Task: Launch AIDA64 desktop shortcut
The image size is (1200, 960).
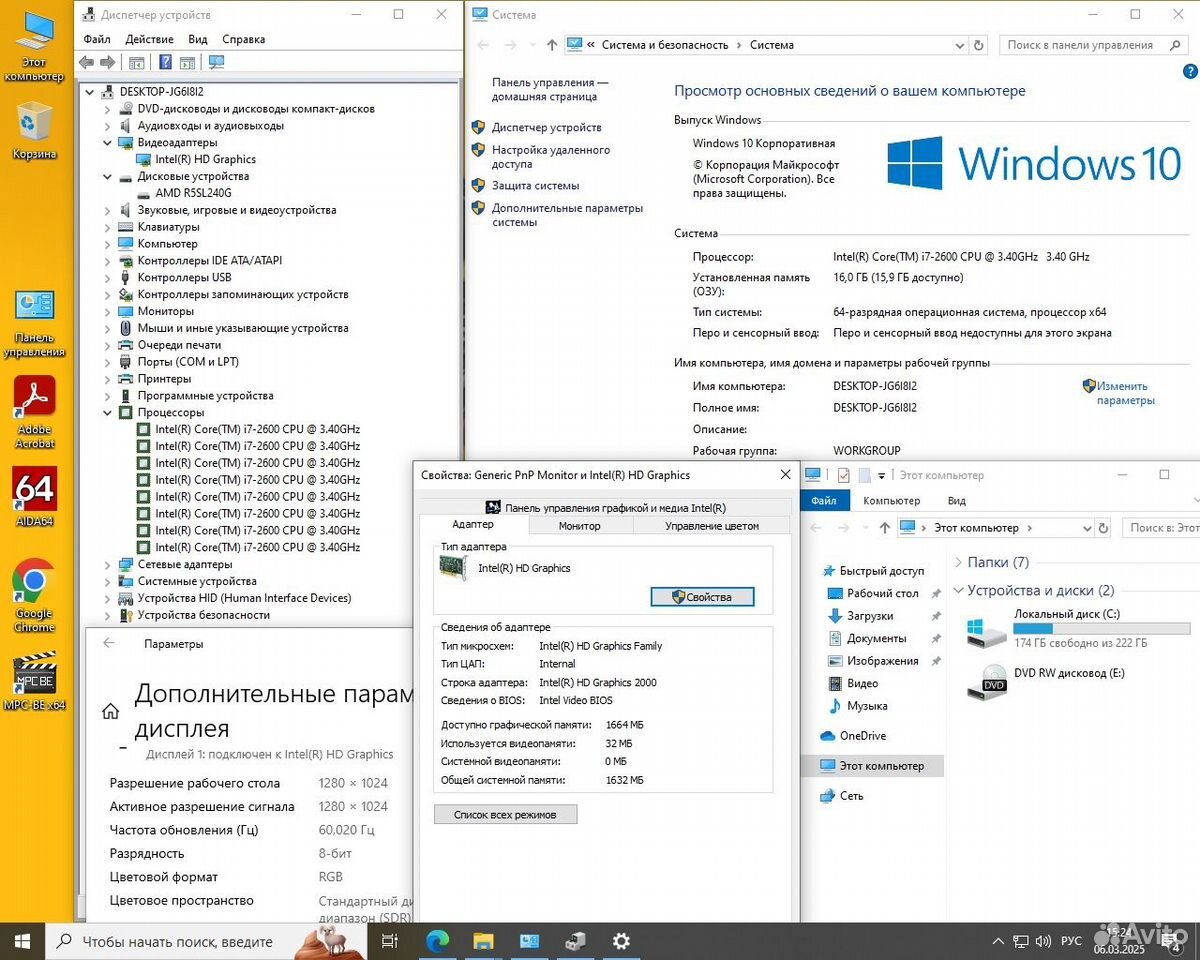Action: tap(35, 497)
